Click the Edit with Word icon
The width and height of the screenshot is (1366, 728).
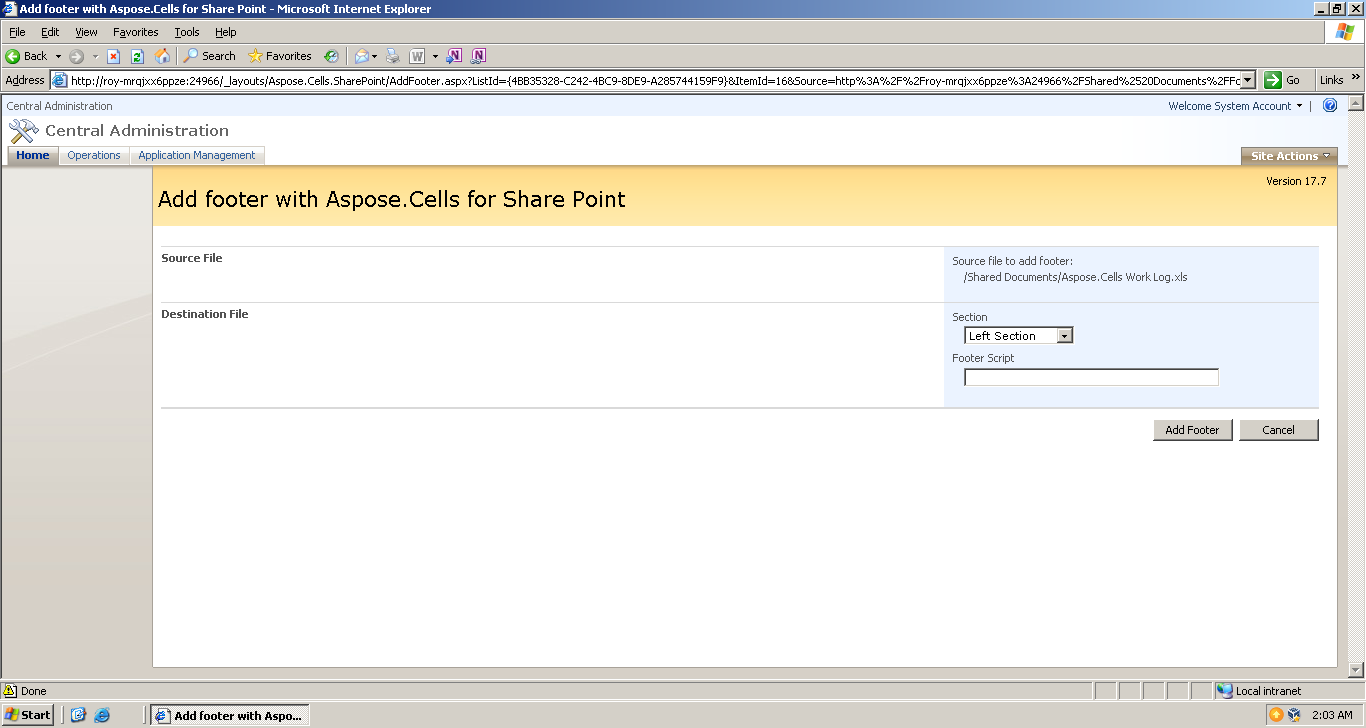(x=417, y=56)
